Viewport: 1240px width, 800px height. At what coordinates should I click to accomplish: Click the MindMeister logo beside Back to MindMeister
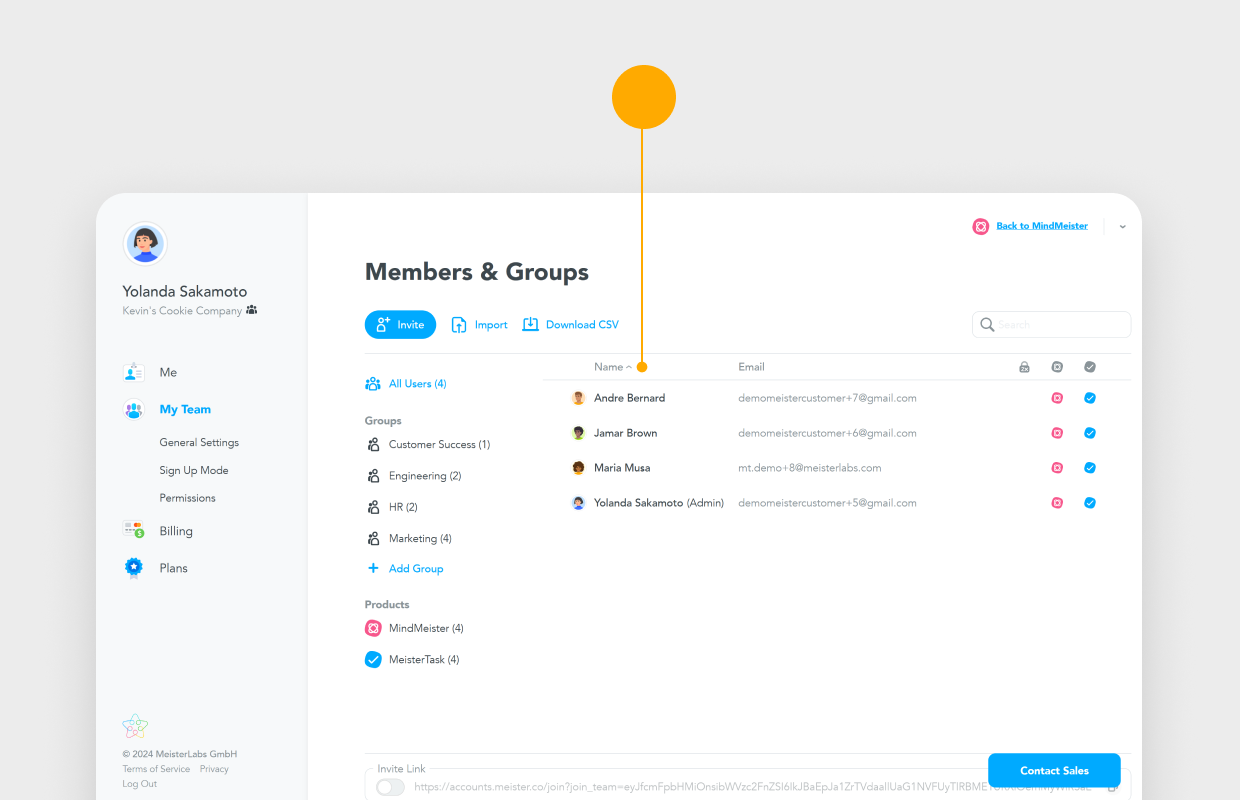(x=981, y=226)
